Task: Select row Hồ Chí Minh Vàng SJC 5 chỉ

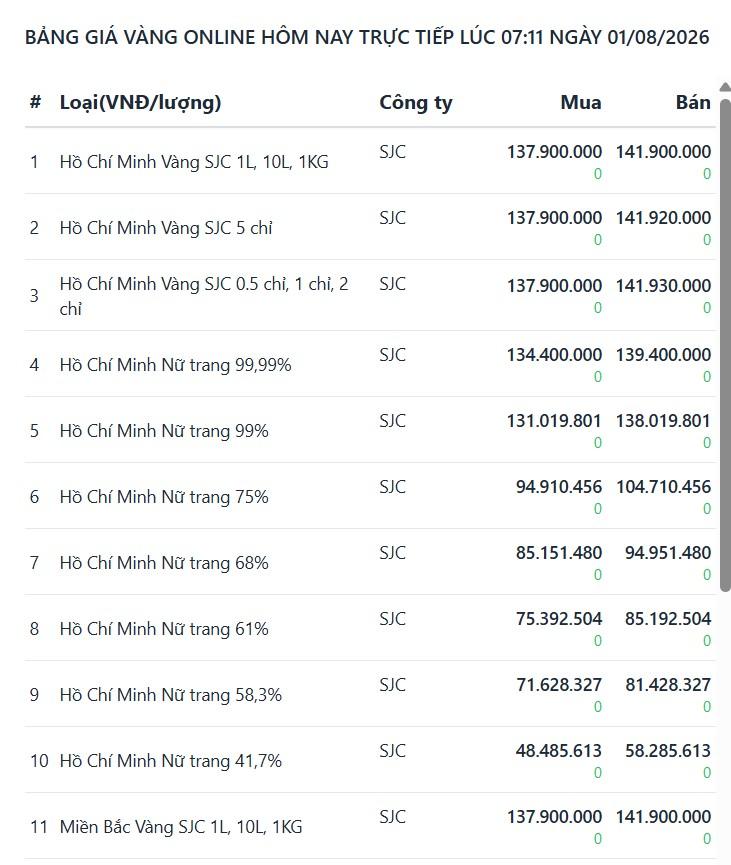Action: tap(370, 227)
